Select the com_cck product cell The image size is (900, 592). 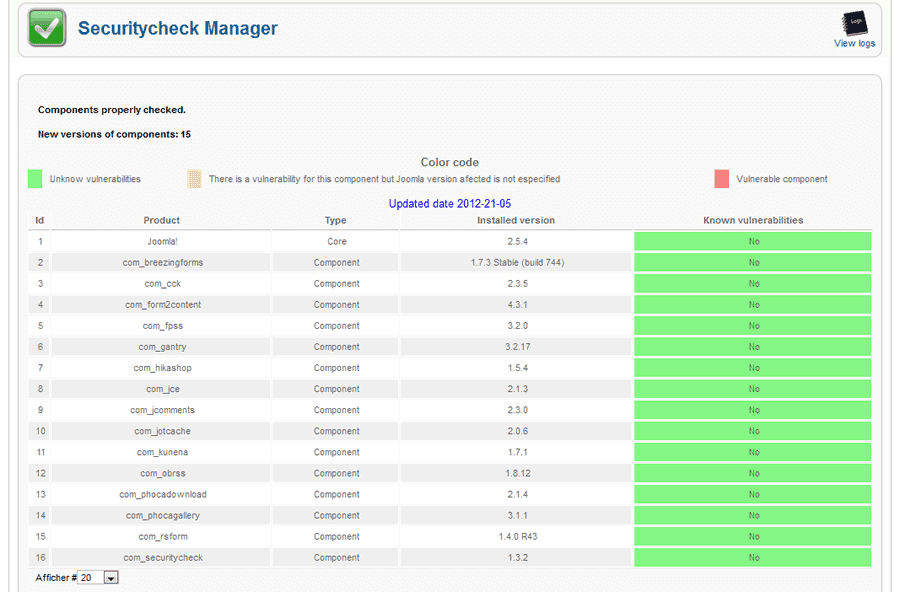coord(162,284)
